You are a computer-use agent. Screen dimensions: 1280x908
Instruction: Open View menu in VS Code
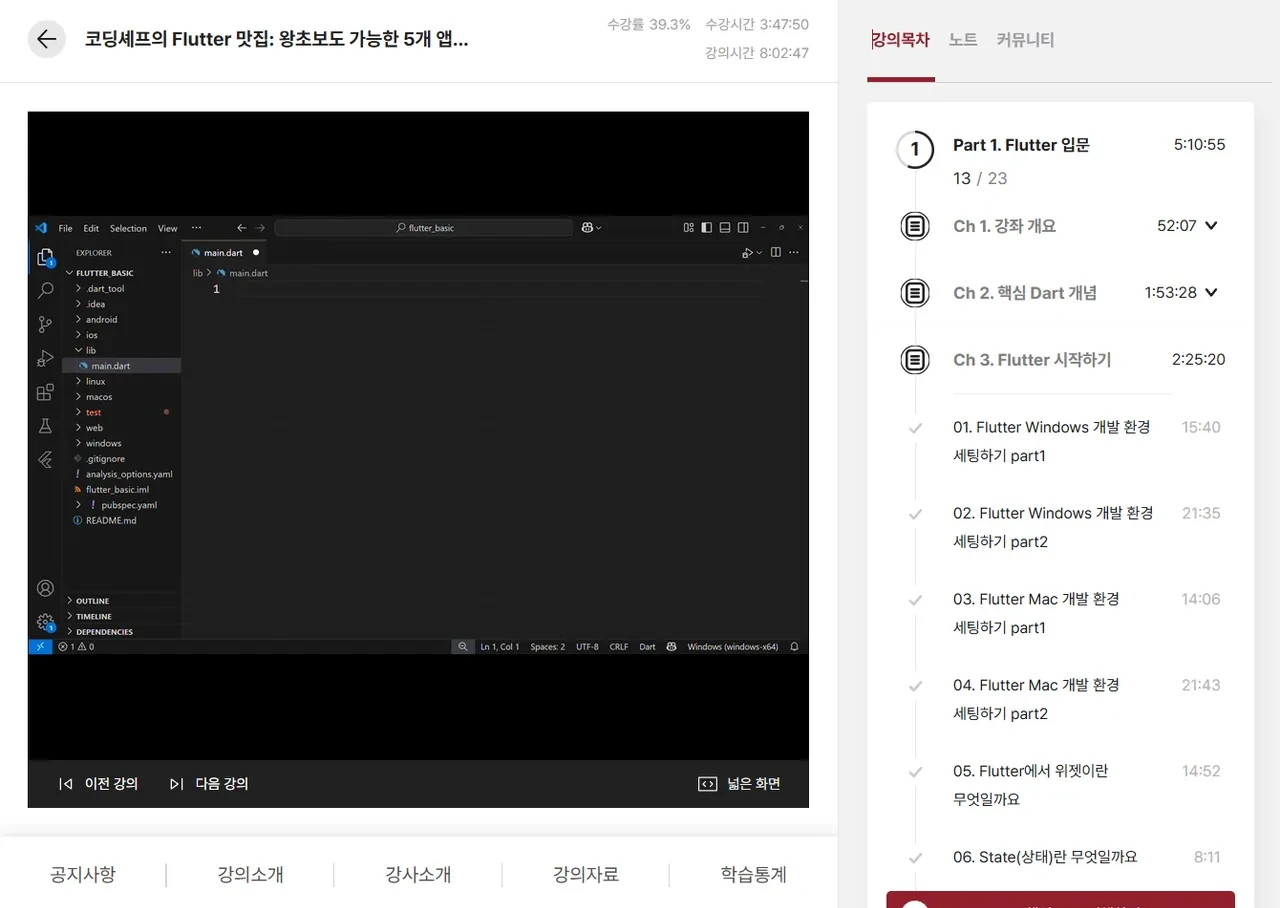point(167,228)
